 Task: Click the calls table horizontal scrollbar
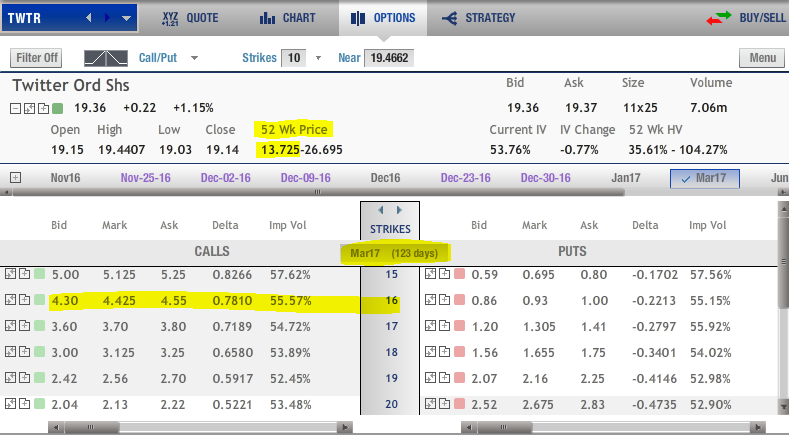coord(200,427)
